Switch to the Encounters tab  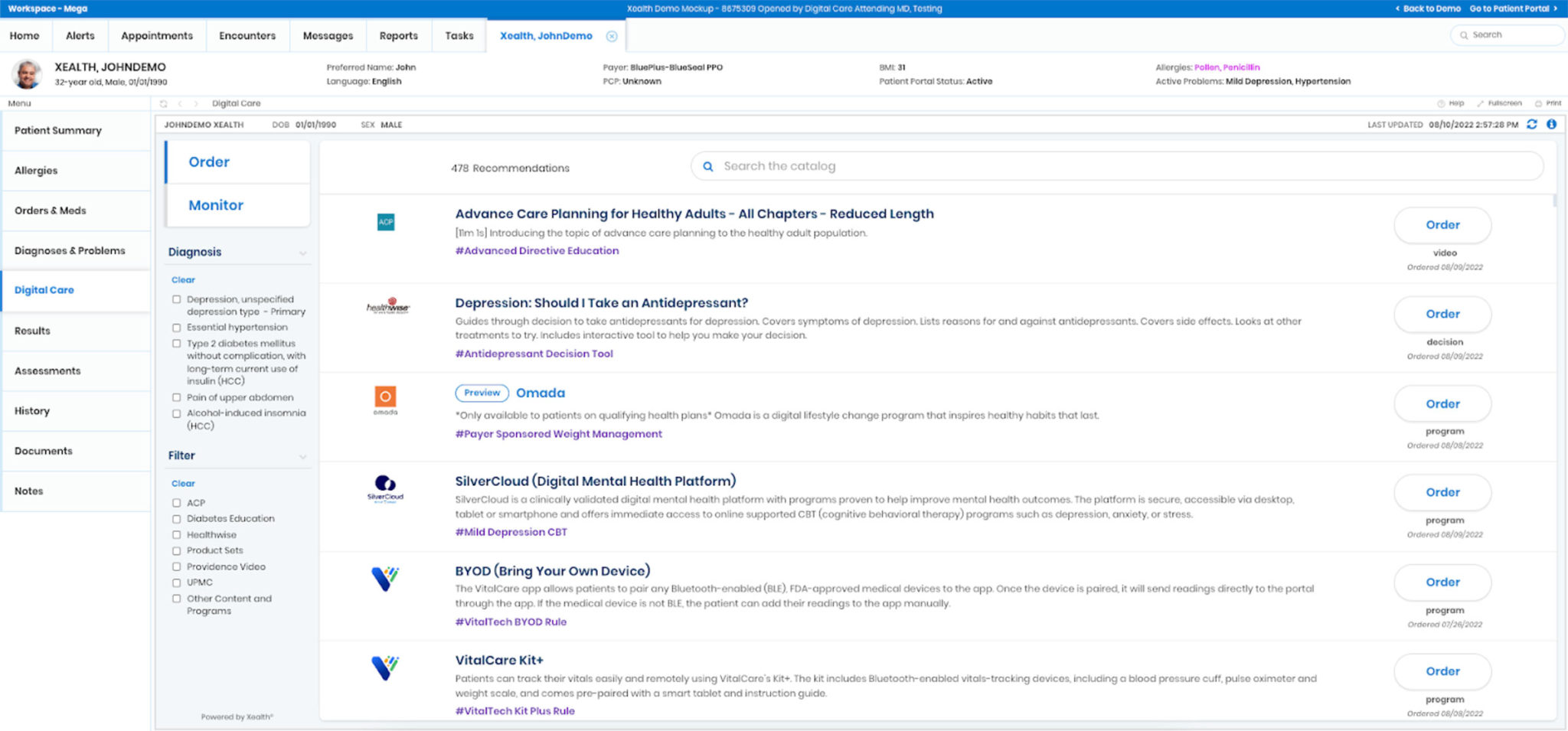pyautogui.click(x=247, y=35)
